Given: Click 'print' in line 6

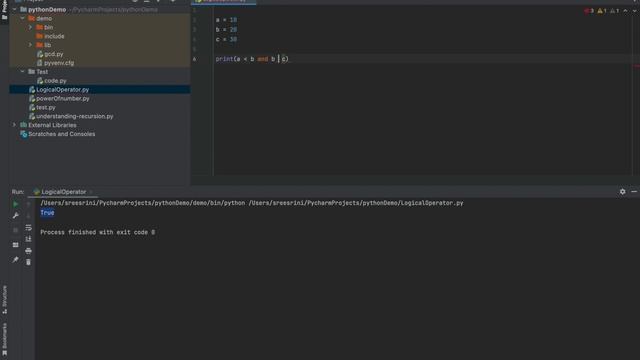Looking at the screenshot, I should pos(224,59).
